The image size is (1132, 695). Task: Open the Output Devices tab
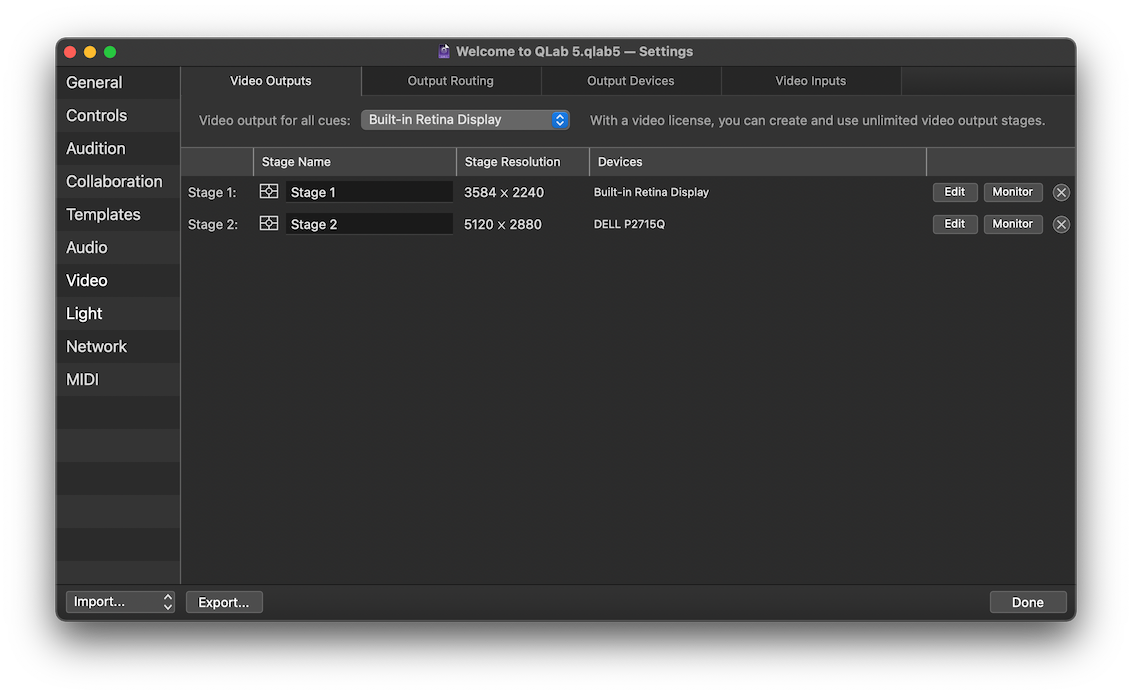(630, 80)
